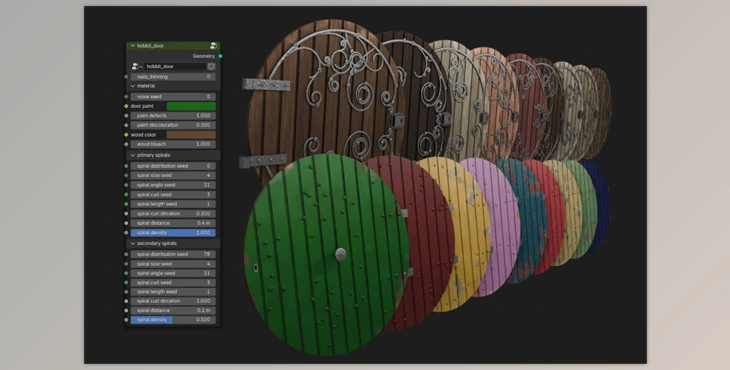The image size is (730, 370).
Task: Toggle the fake user shield icon
Action: click(211, 67)
